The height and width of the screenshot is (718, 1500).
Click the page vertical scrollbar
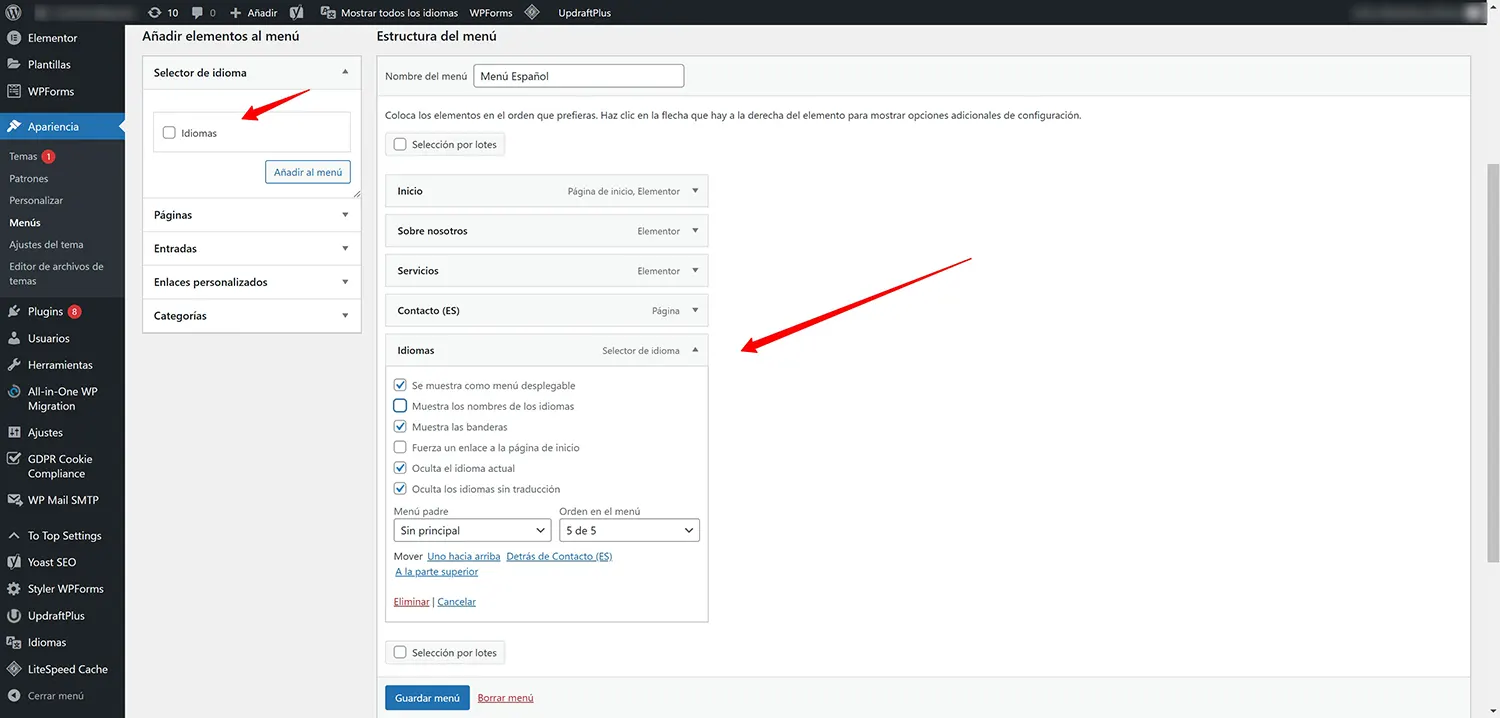tap(1492, 360)
